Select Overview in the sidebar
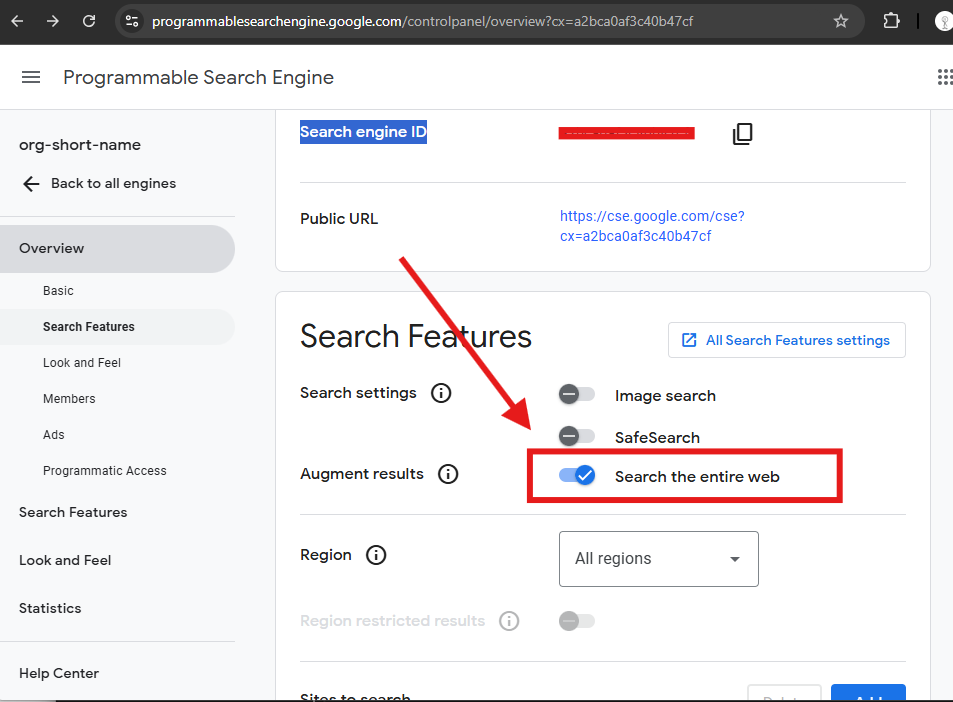This screenshot has width=953, height=702. point(117,249)
